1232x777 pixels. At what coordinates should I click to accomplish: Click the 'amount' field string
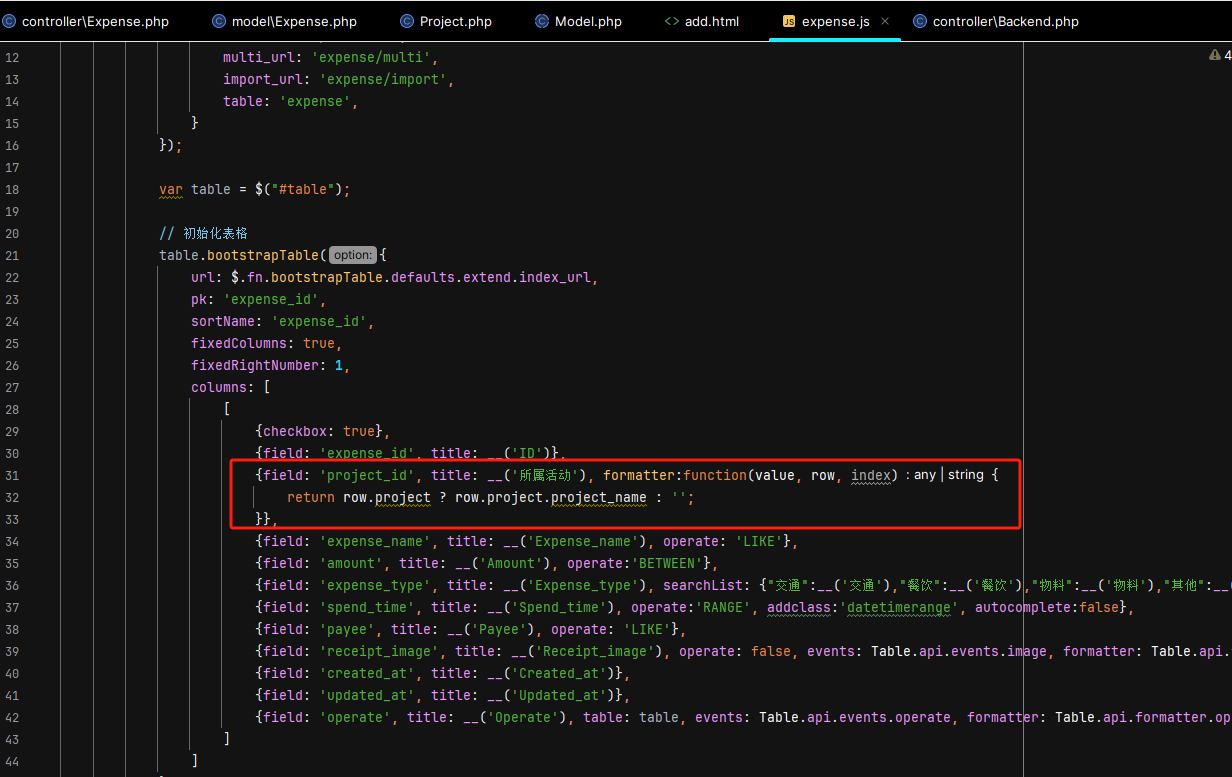tap(351, 563)
